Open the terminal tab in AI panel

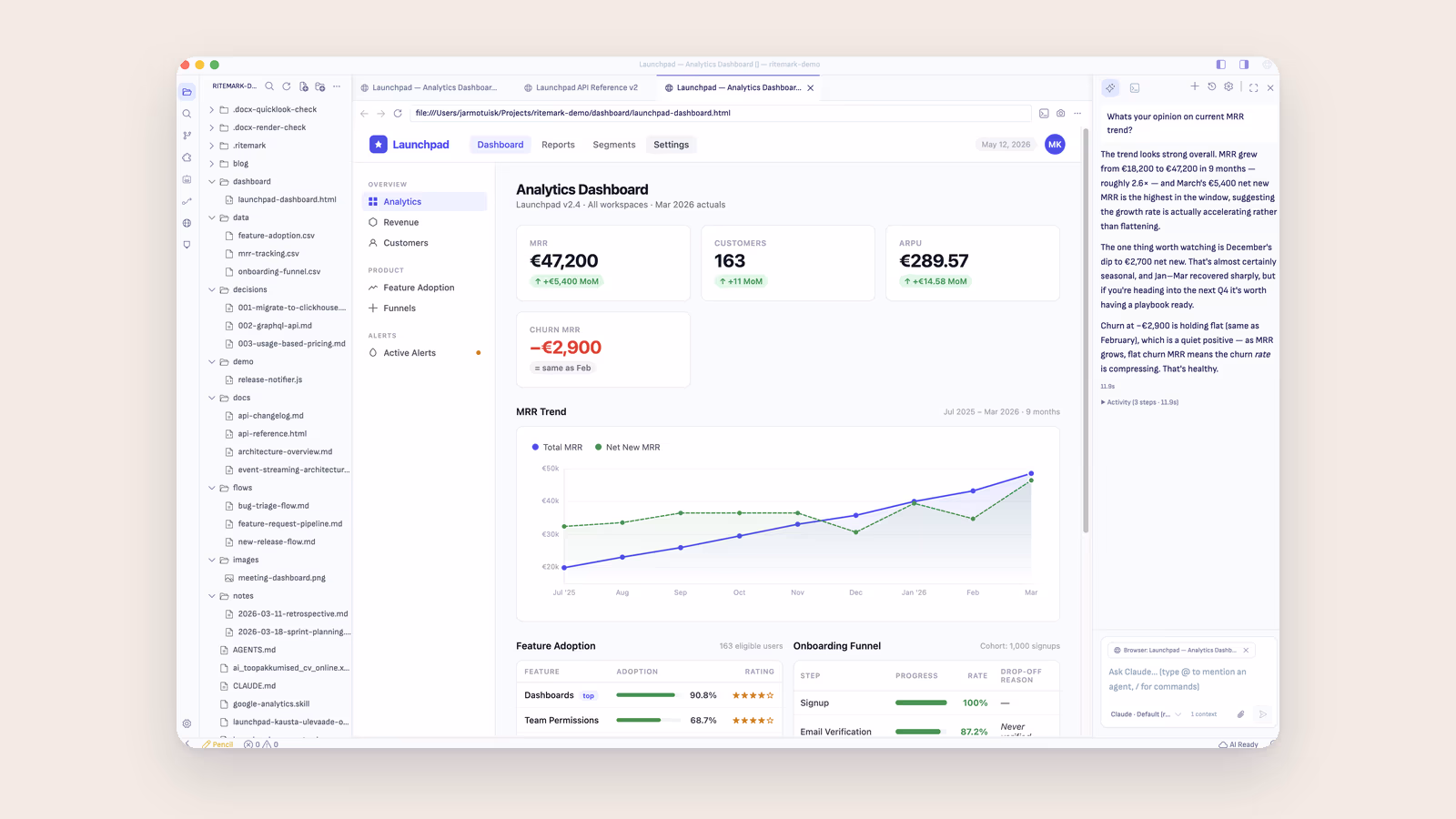coord(1135,88)
